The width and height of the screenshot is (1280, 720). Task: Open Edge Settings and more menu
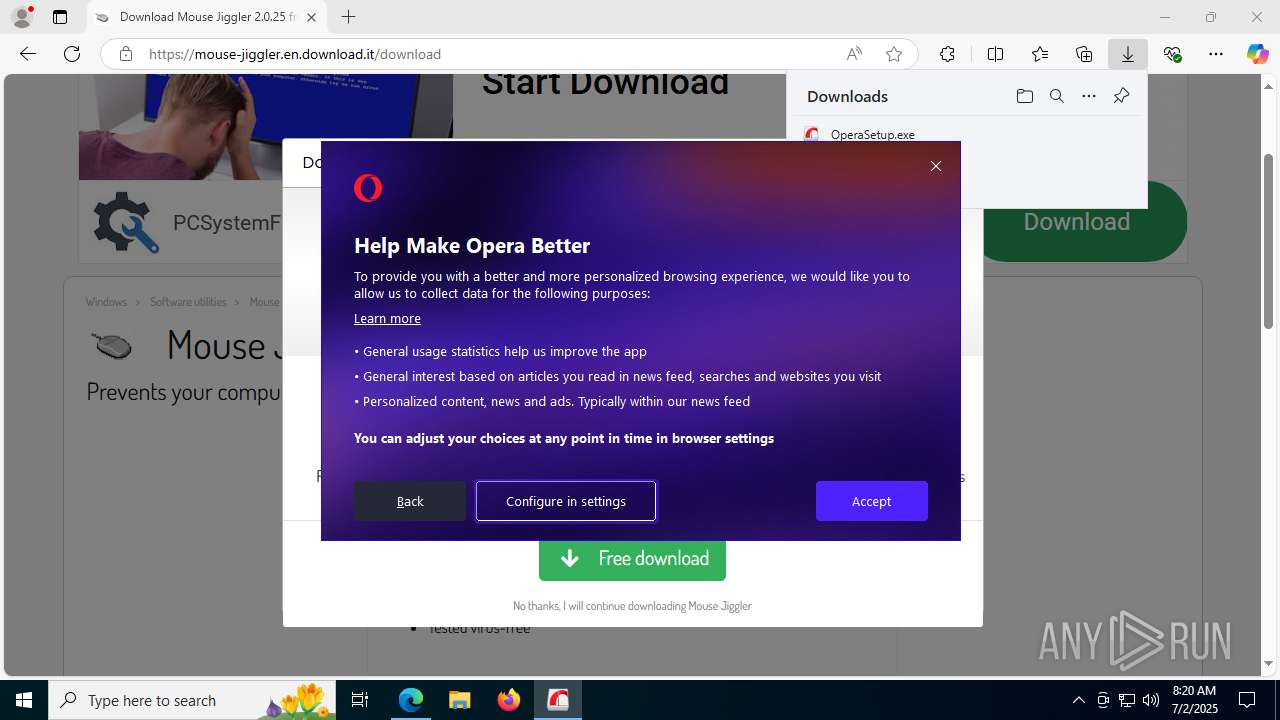pos(1216,54)
